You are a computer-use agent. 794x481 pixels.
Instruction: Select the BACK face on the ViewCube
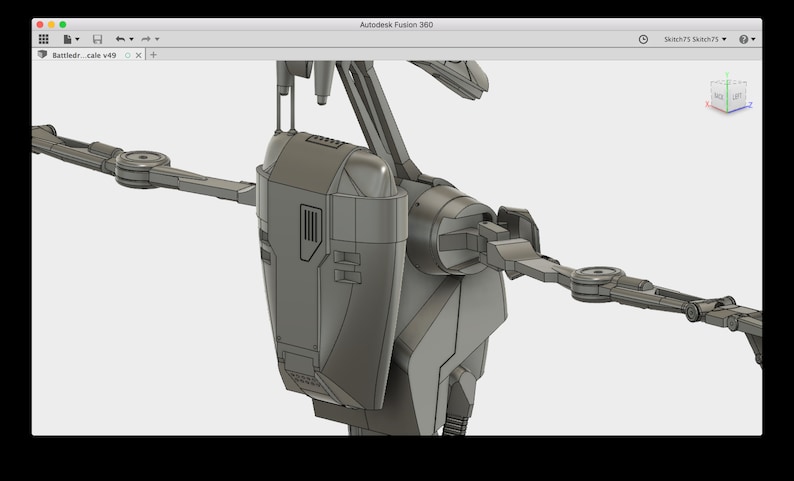[x=719, y=96]
